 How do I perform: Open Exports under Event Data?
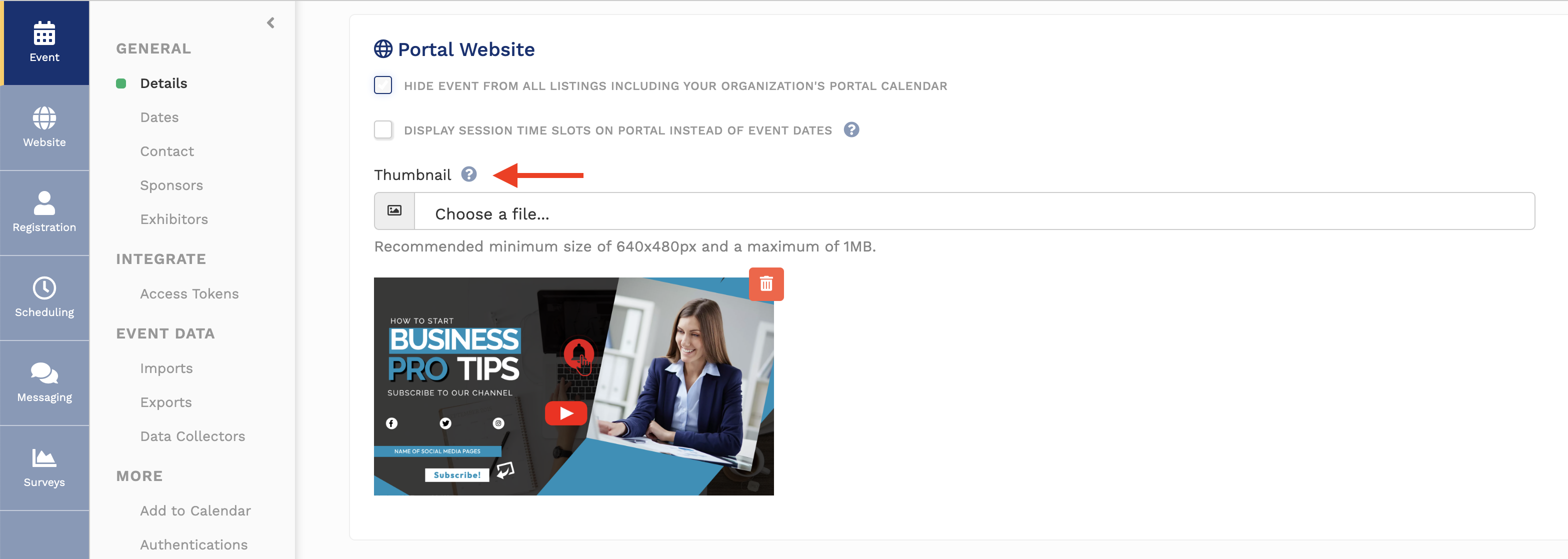coord(165,402)
